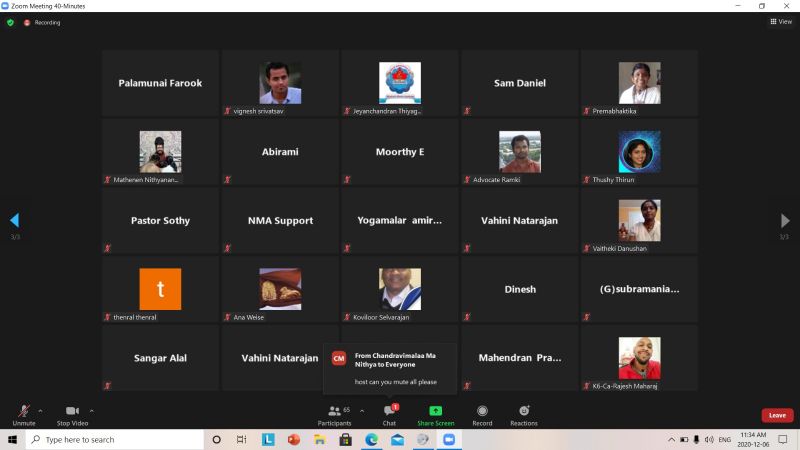Expand the arrow next to Participants
This screenshot has height=450, width=800.
362,410
